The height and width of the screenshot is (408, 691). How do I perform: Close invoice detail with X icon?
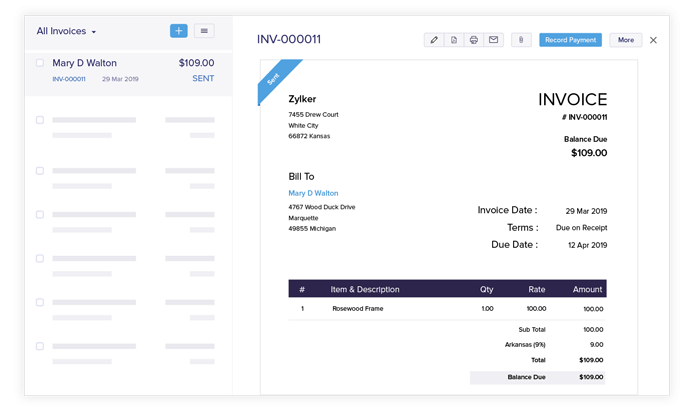(653, 40)
